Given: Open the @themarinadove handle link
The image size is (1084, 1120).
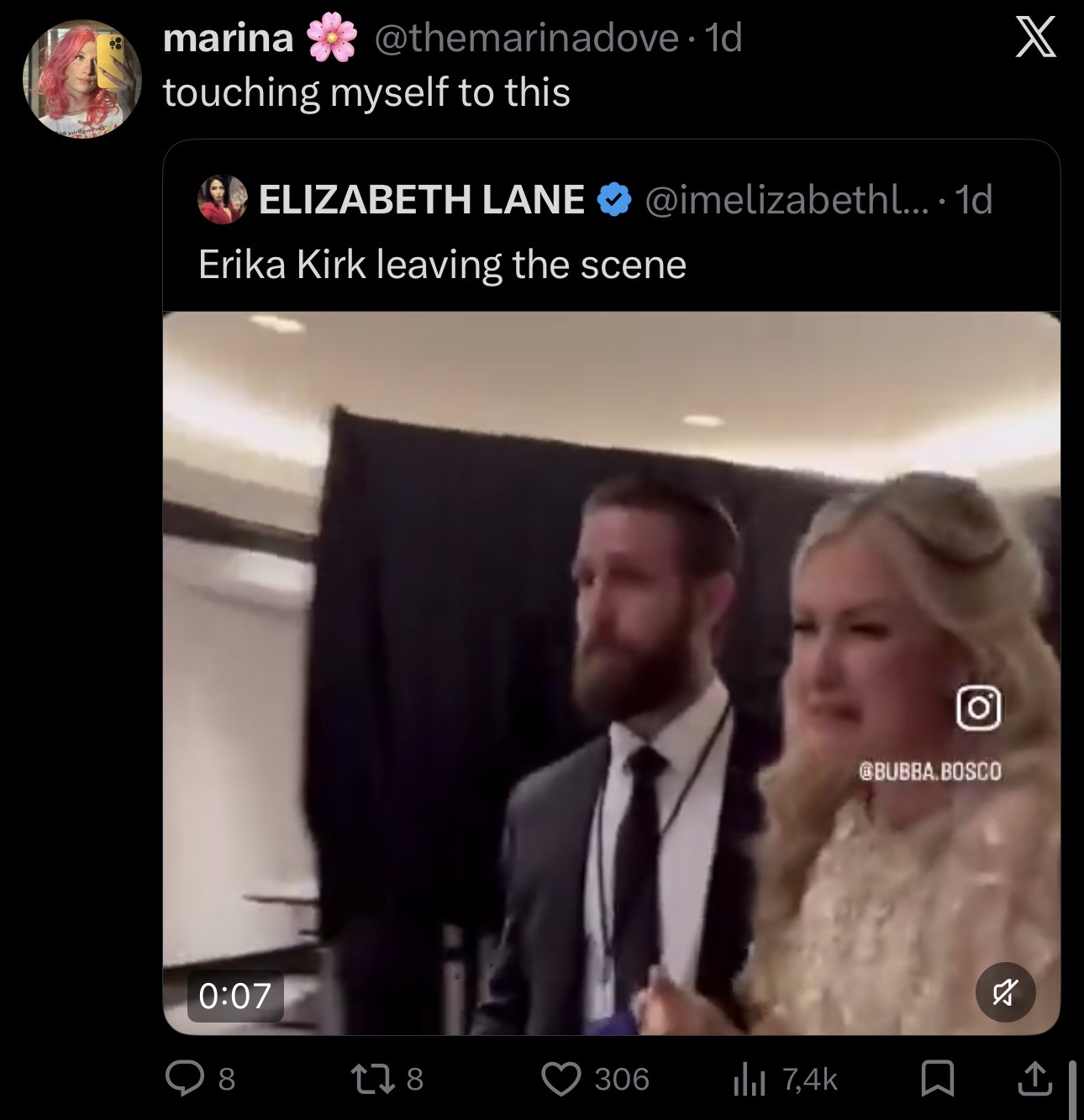Looking at the screenshot, I should pyautogui.click(x=527, y=38).
